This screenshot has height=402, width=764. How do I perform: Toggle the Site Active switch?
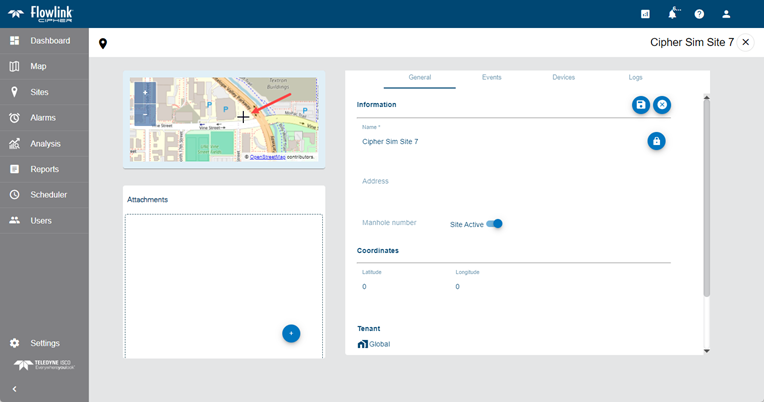point(494,224)
